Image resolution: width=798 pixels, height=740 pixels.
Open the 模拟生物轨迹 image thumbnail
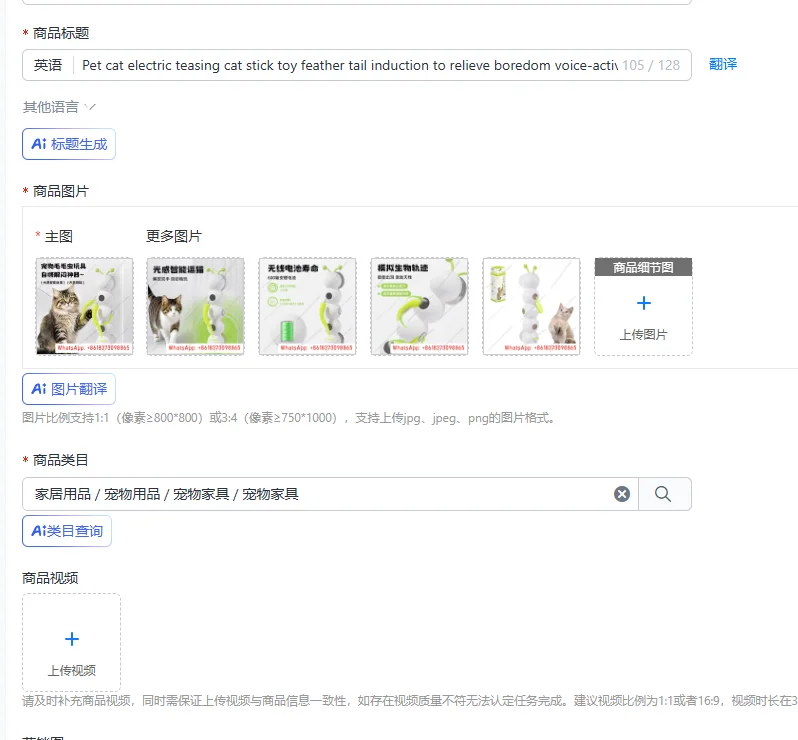point(419,306)
